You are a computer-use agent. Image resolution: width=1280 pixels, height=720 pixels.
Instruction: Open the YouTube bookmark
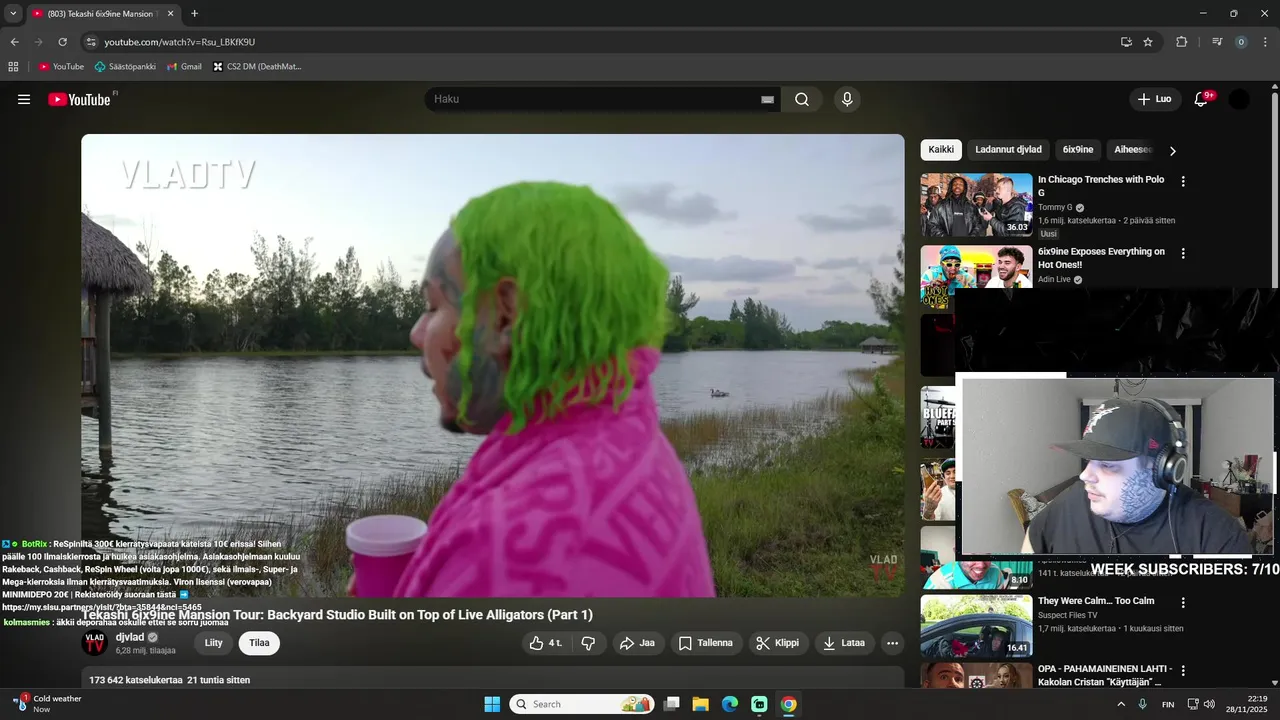61,67
